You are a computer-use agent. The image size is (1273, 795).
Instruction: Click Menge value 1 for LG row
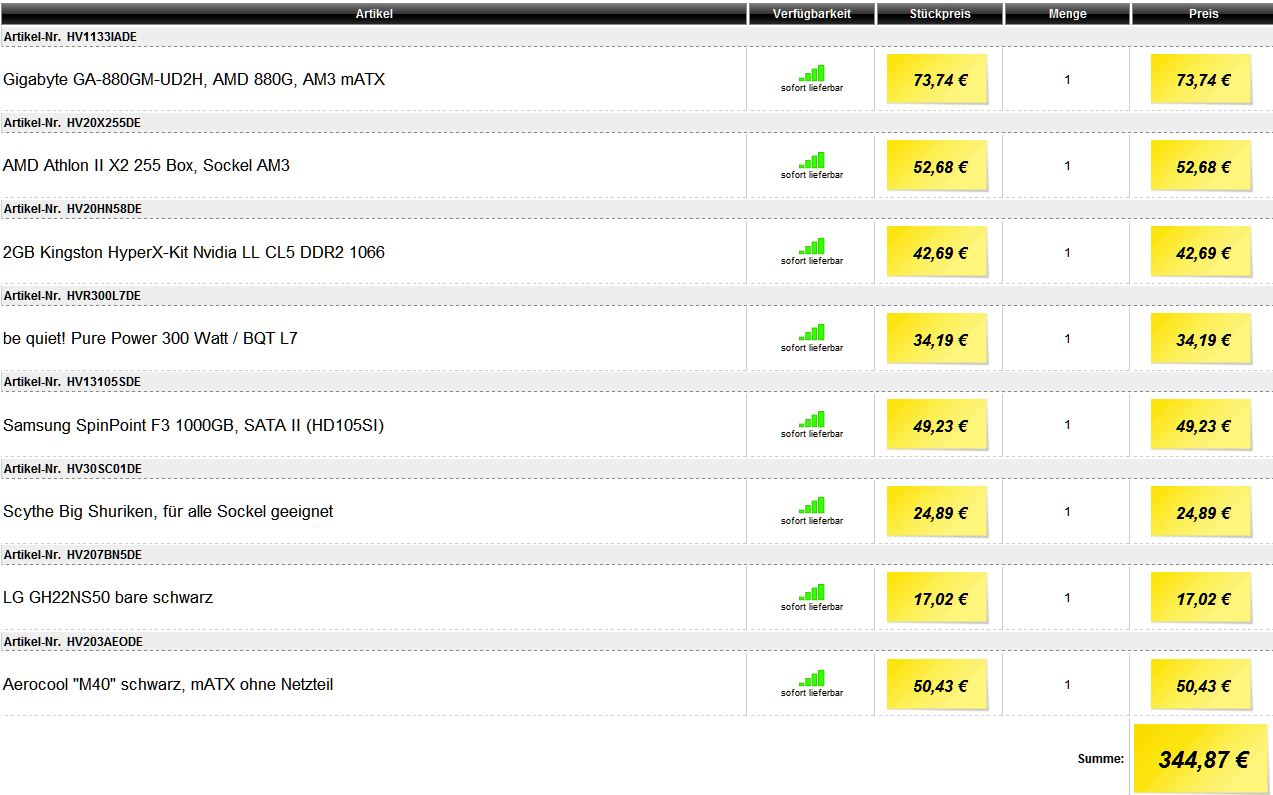tap(1067, 597)
